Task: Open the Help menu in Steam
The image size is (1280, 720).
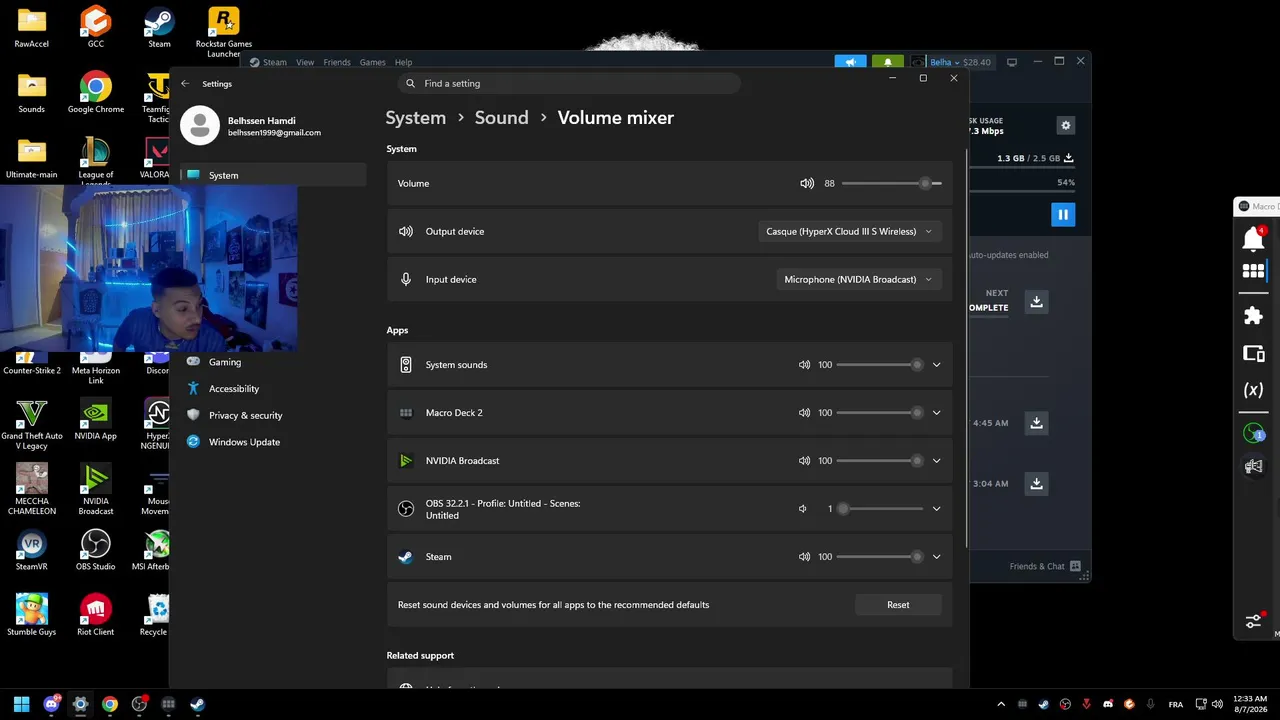Action: point(403,62)
